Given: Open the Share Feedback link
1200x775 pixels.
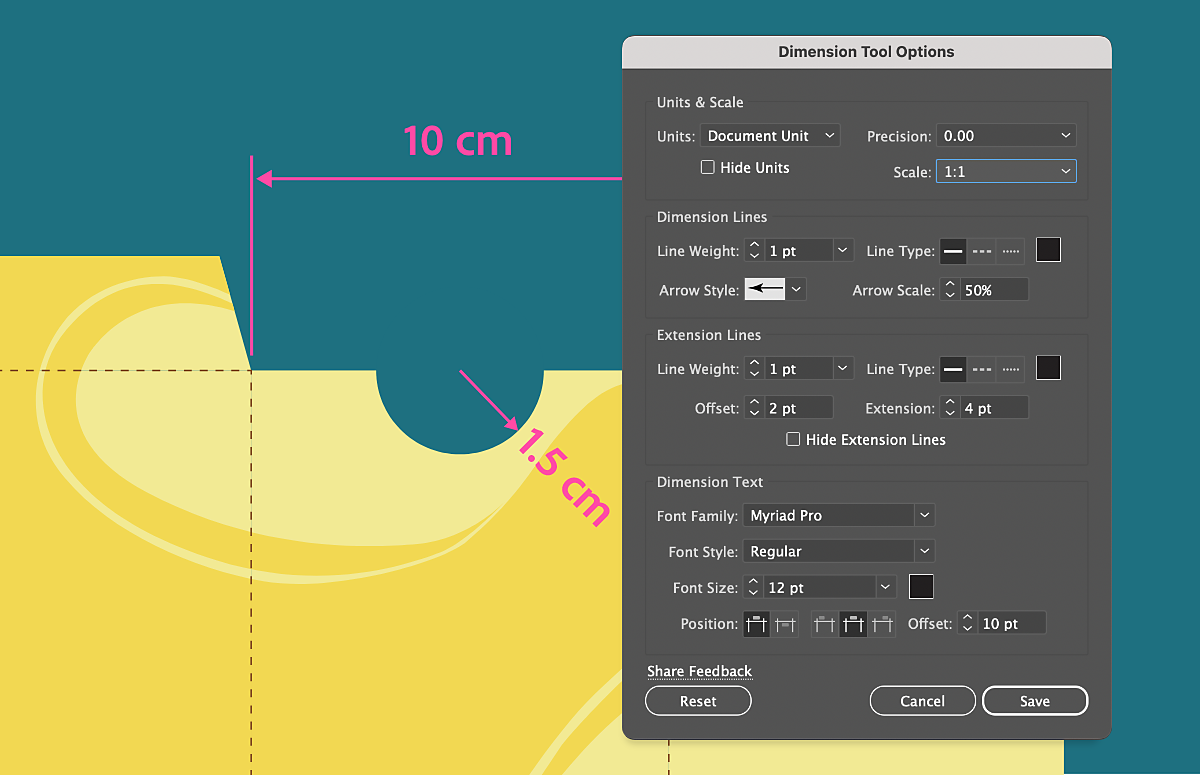Looking at the screenshot, I should tap(700, 671).
